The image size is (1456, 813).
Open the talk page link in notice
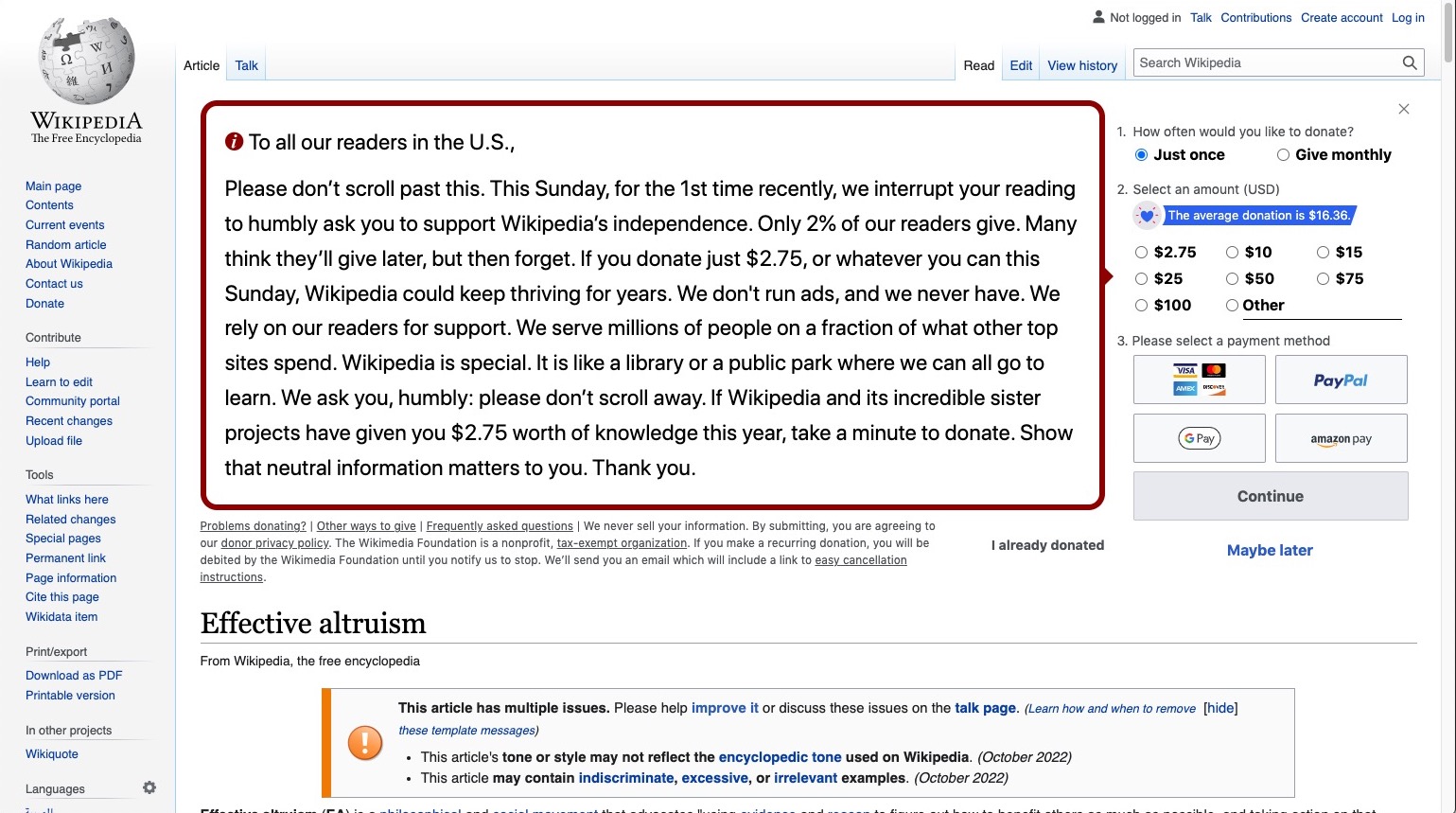[x=985, y=708]
